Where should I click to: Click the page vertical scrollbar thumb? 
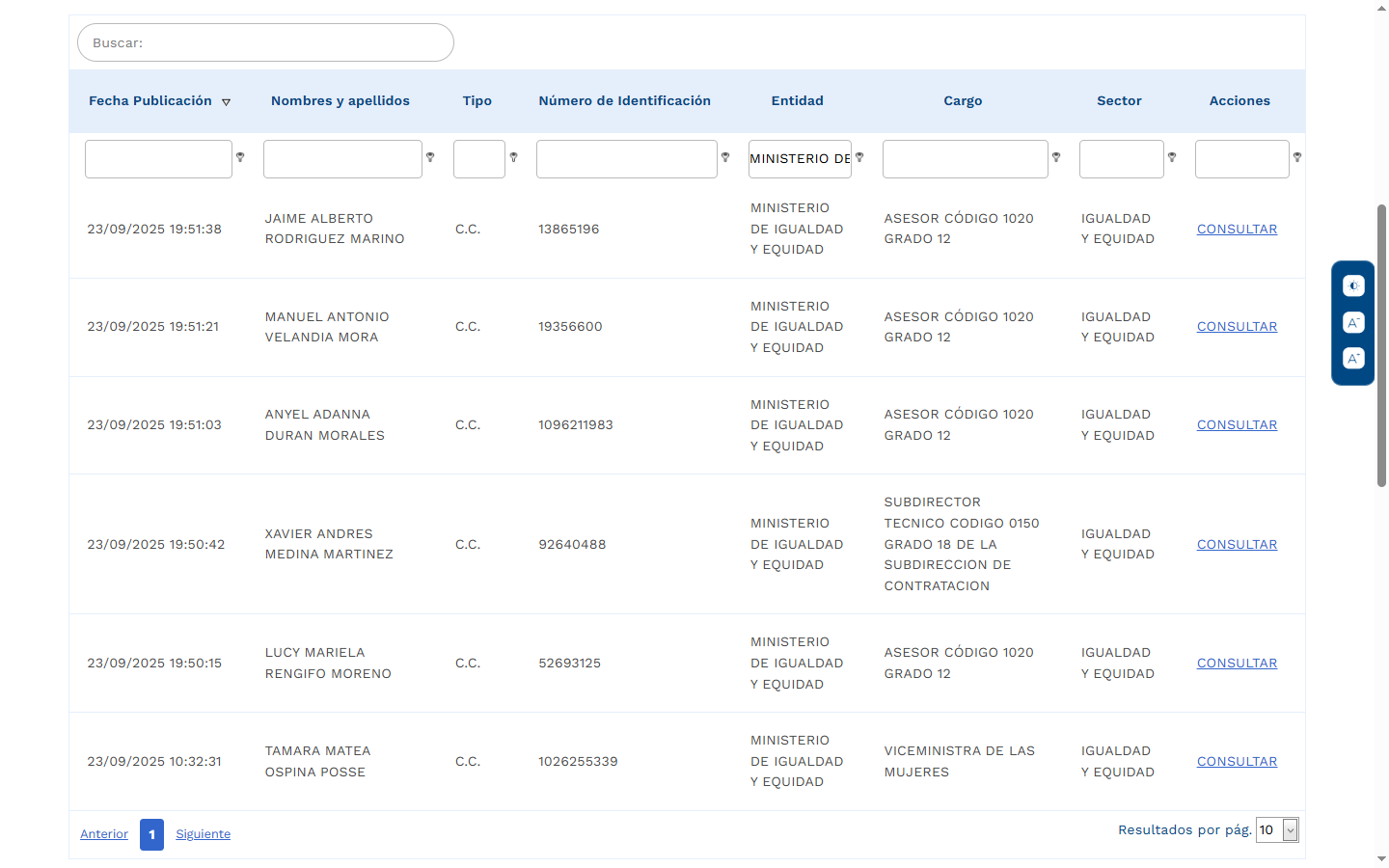click(1381, 345)
